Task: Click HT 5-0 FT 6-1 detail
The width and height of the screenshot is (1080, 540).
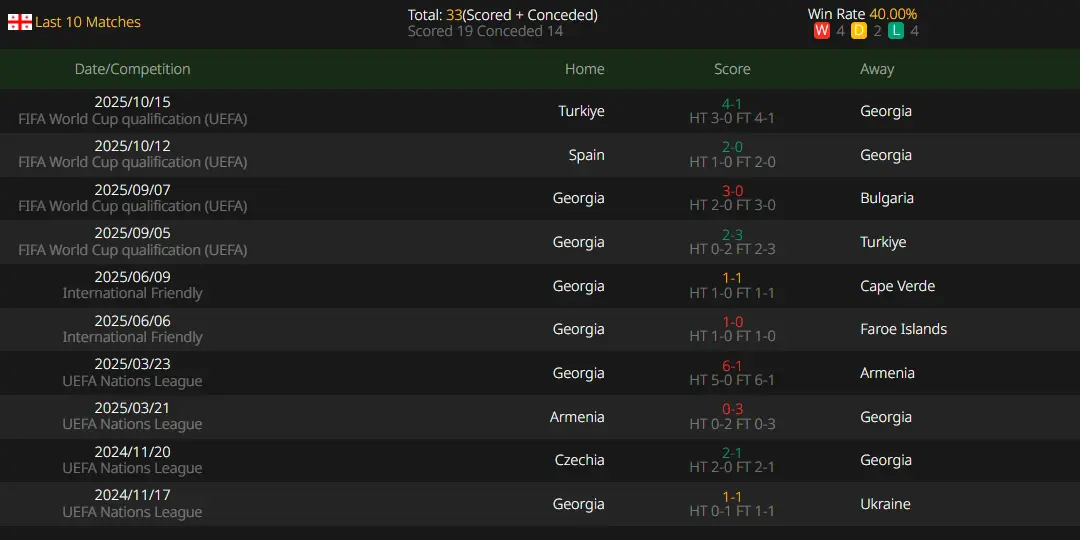Action: (732, 380)
